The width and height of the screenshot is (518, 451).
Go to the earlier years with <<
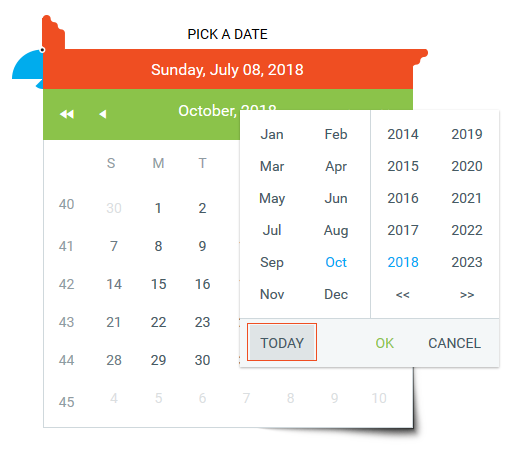click(x=403, y=295)
